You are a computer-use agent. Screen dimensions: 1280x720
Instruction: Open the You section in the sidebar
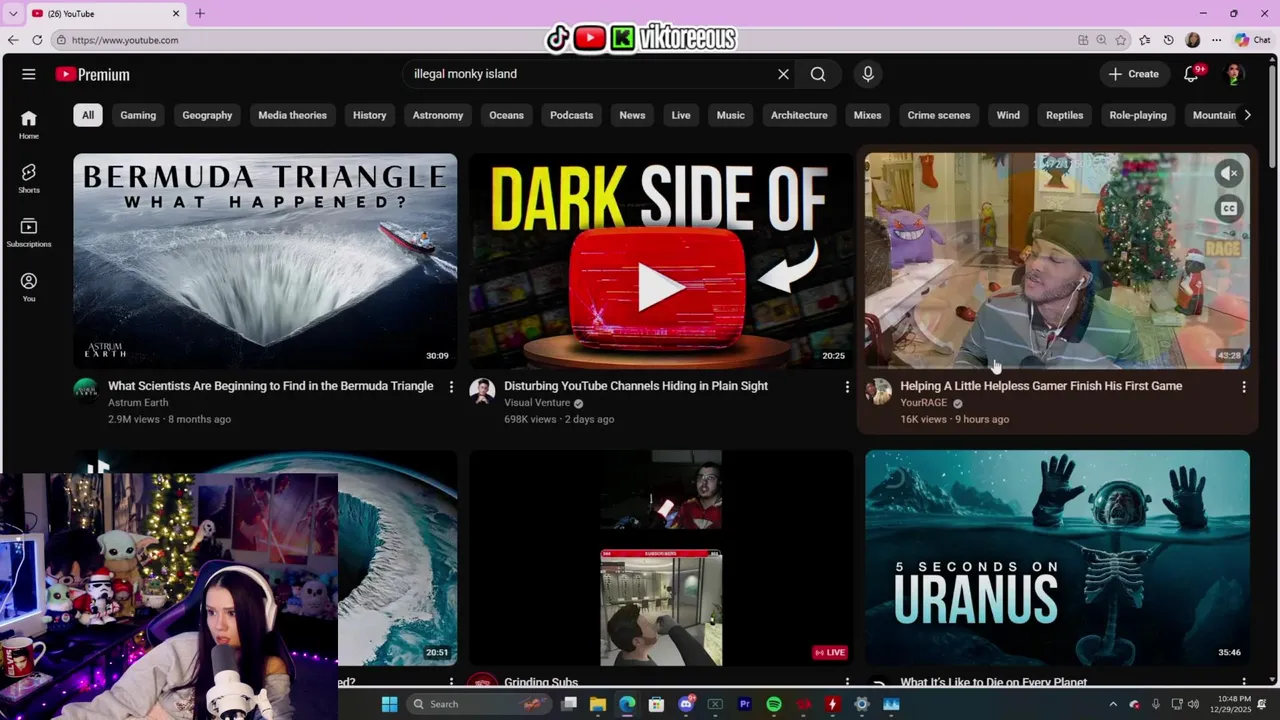29,288
